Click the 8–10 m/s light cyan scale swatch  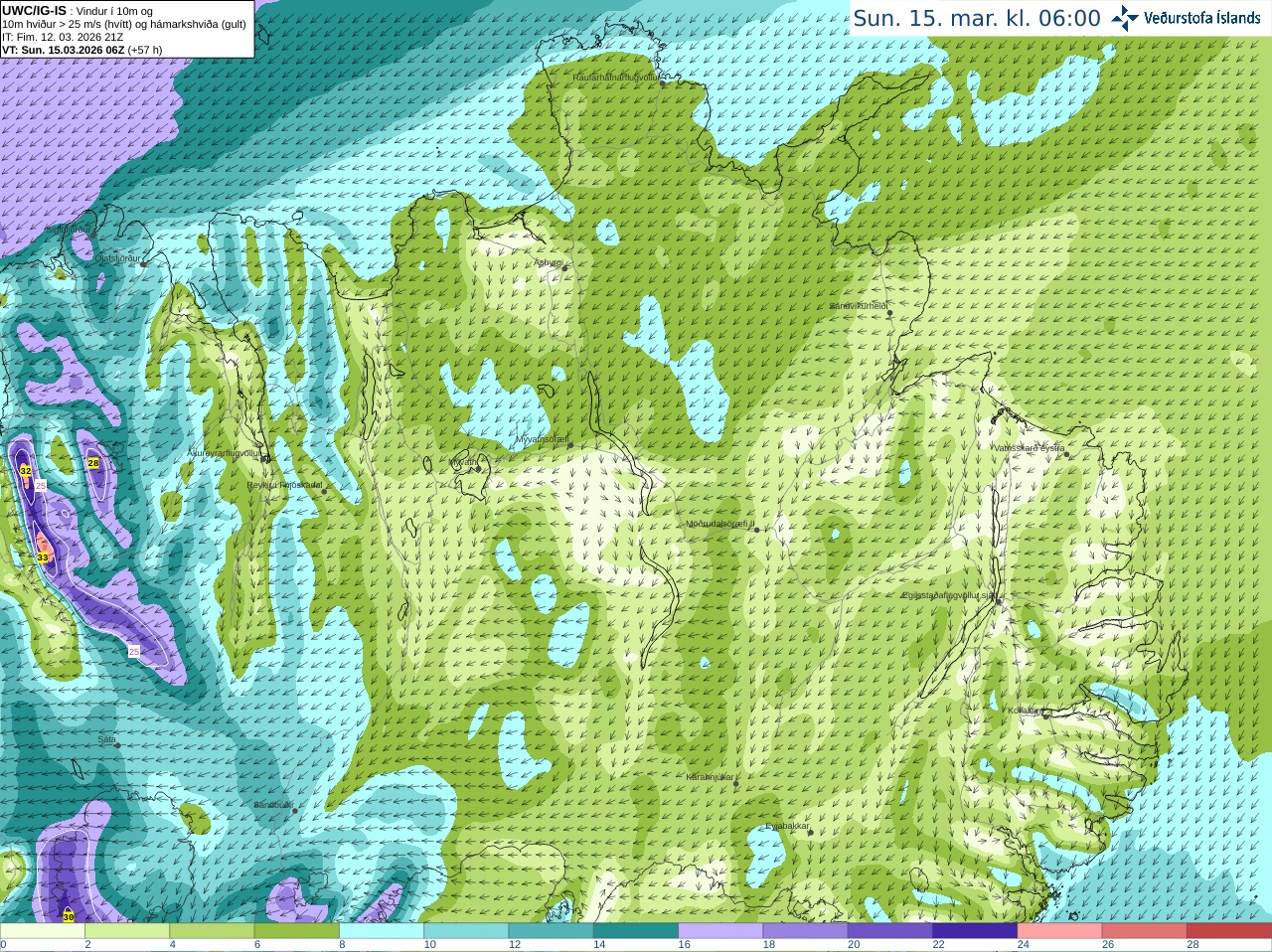[381, 931]
